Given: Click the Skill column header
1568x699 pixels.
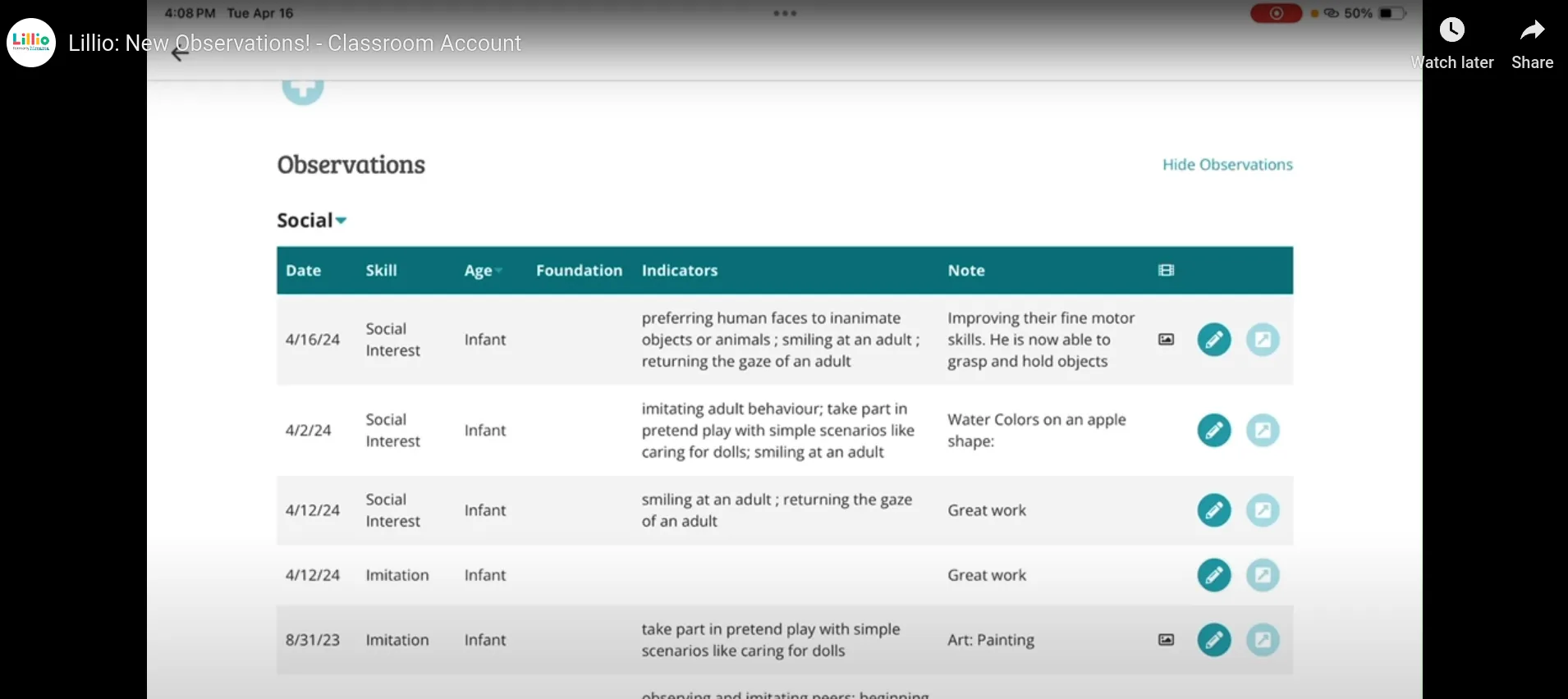Looking at the screenshot, I should 381,271.
